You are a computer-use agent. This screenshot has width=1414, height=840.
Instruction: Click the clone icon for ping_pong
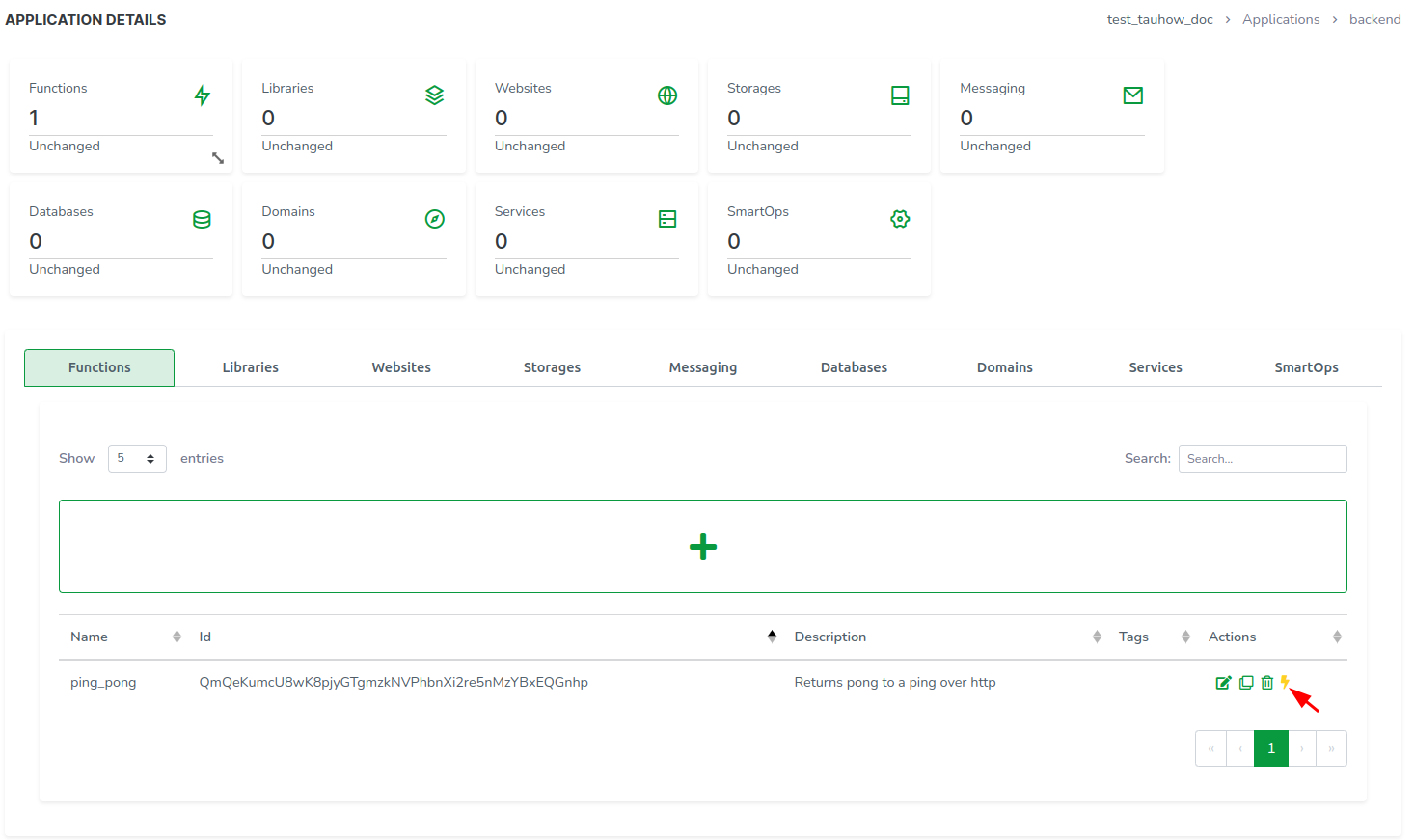point(1246,683)
